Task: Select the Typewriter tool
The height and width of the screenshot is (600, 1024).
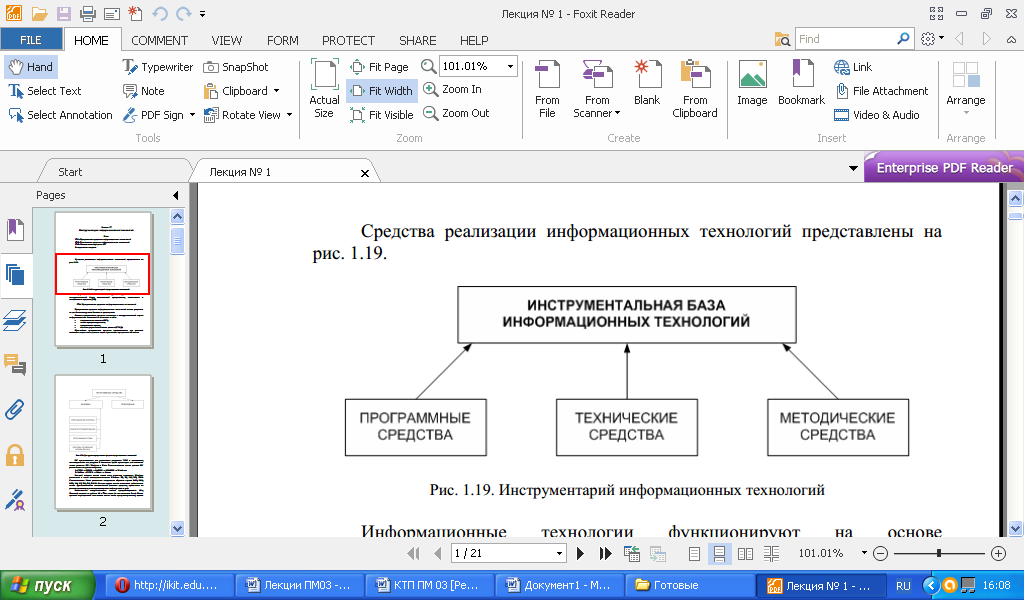Action: tap(158, 67)
